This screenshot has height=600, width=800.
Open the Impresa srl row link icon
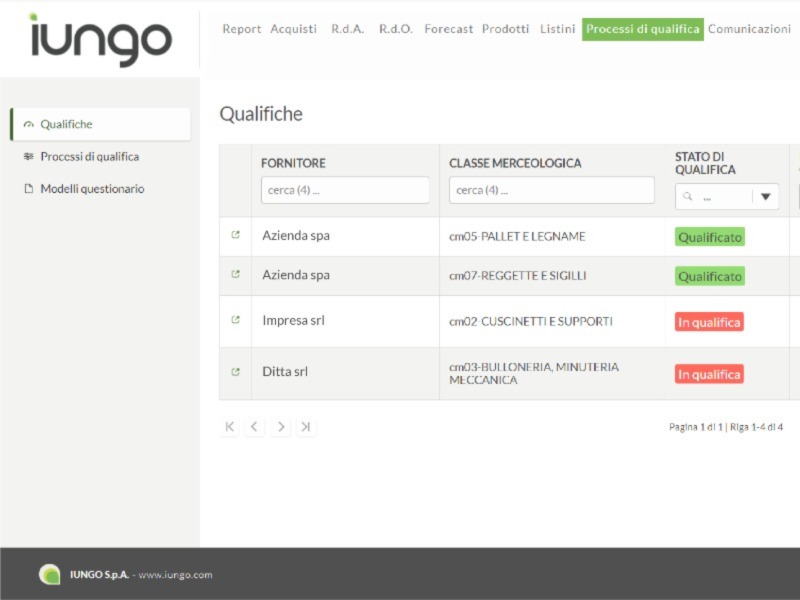pos(235,321)
